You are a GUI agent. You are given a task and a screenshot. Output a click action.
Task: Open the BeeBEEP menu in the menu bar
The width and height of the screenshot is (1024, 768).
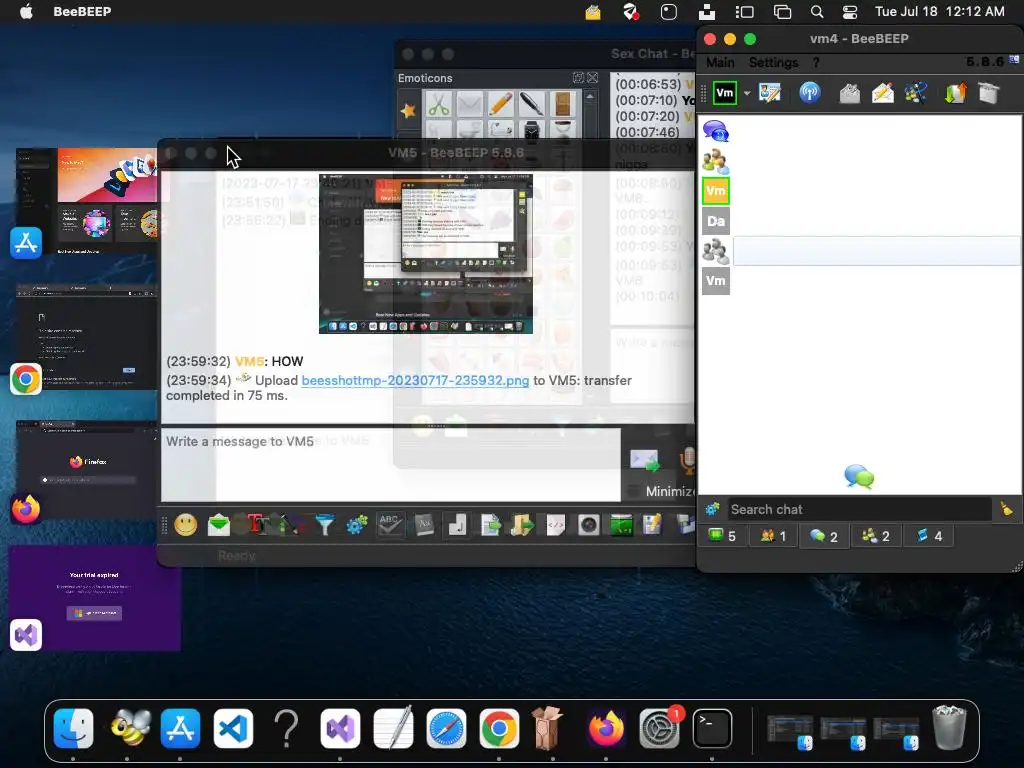(82, 11)
